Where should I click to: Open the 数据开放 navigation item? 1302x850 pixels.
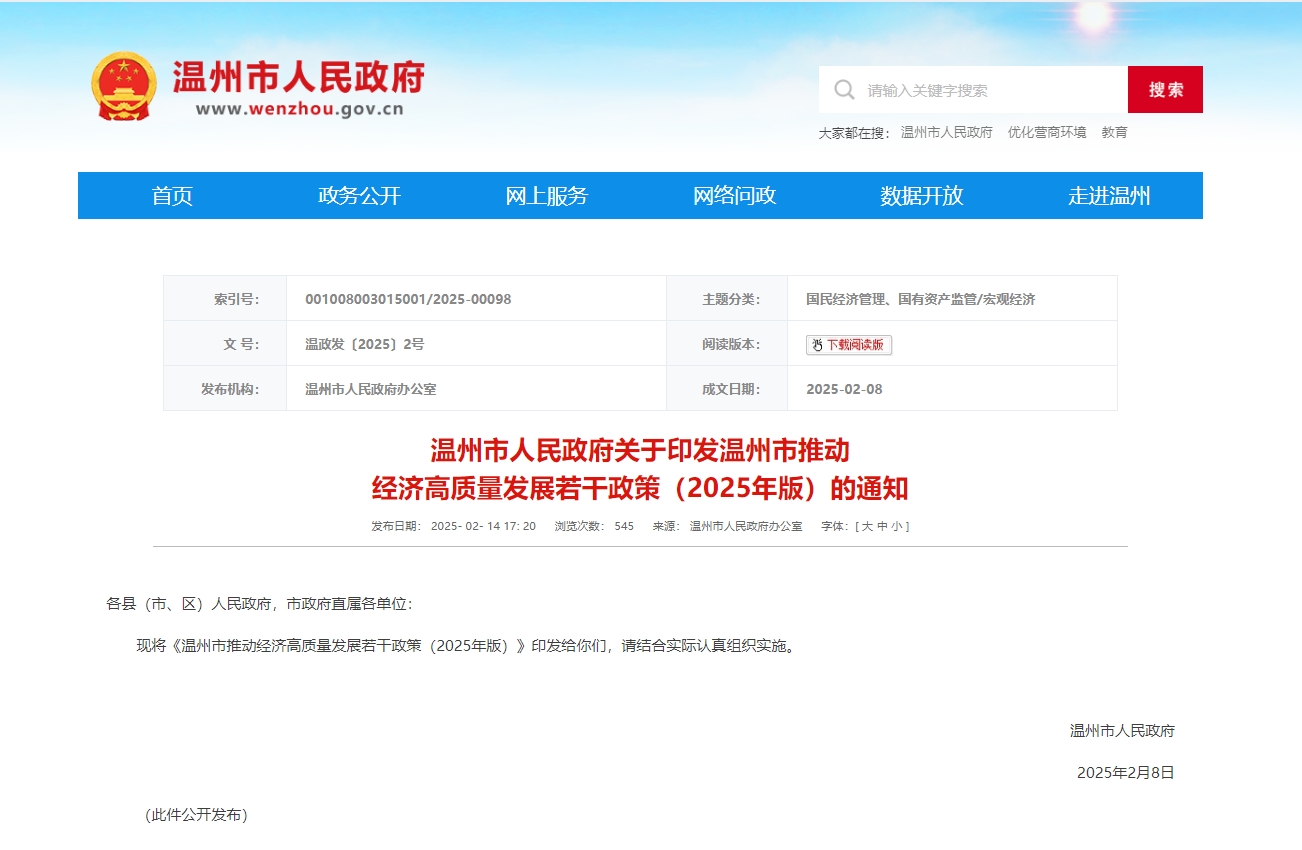(x=921, y=196)
